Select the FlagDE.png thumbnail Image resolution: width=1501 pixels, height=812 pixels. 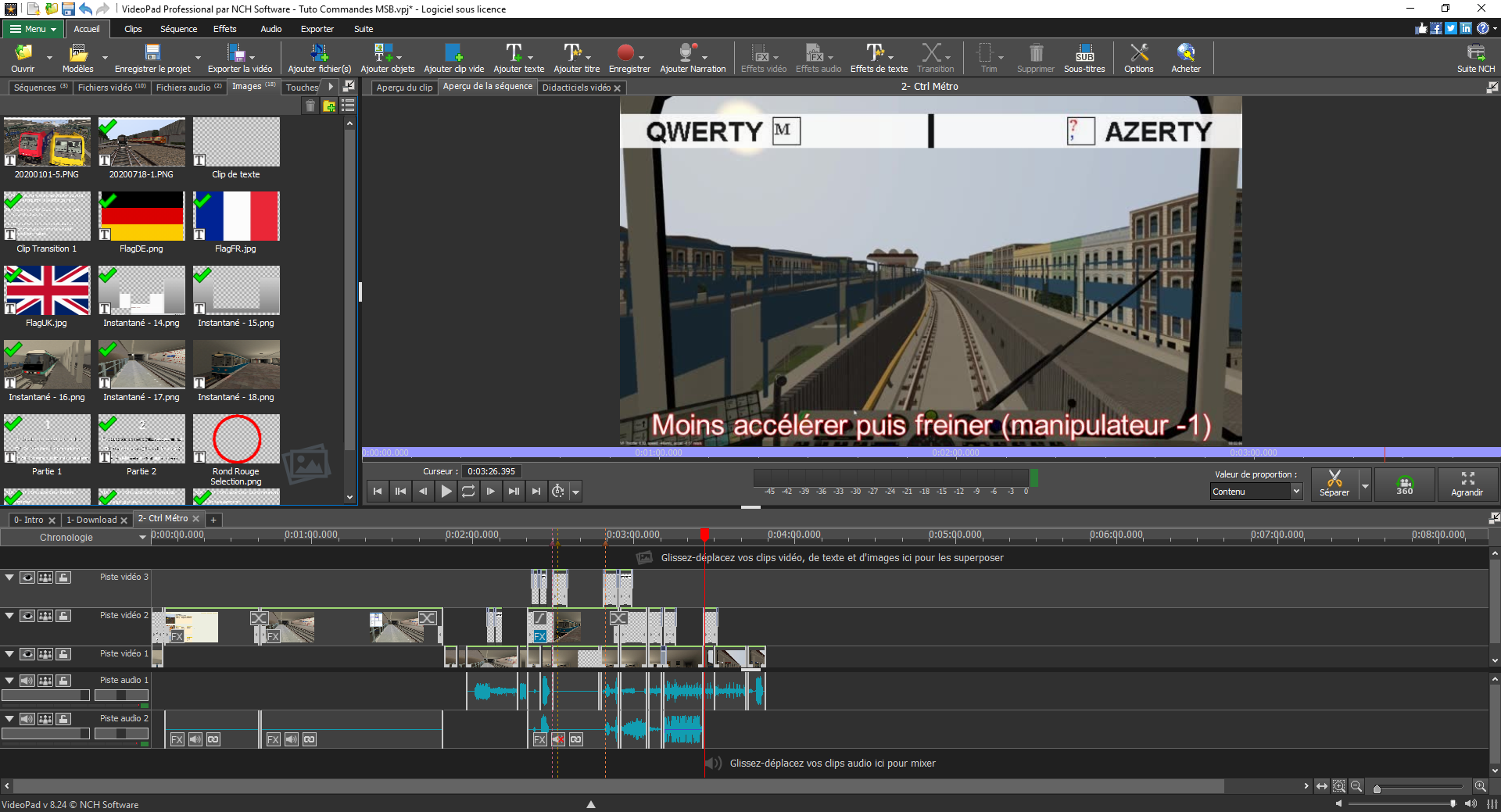coord(142,216)
